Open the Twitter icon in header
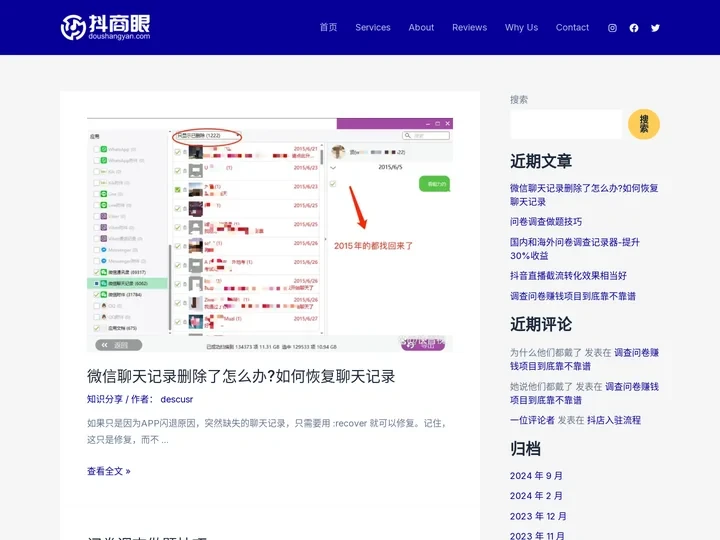The width and height of the screenshot is (720, 540). pos(655,28)
